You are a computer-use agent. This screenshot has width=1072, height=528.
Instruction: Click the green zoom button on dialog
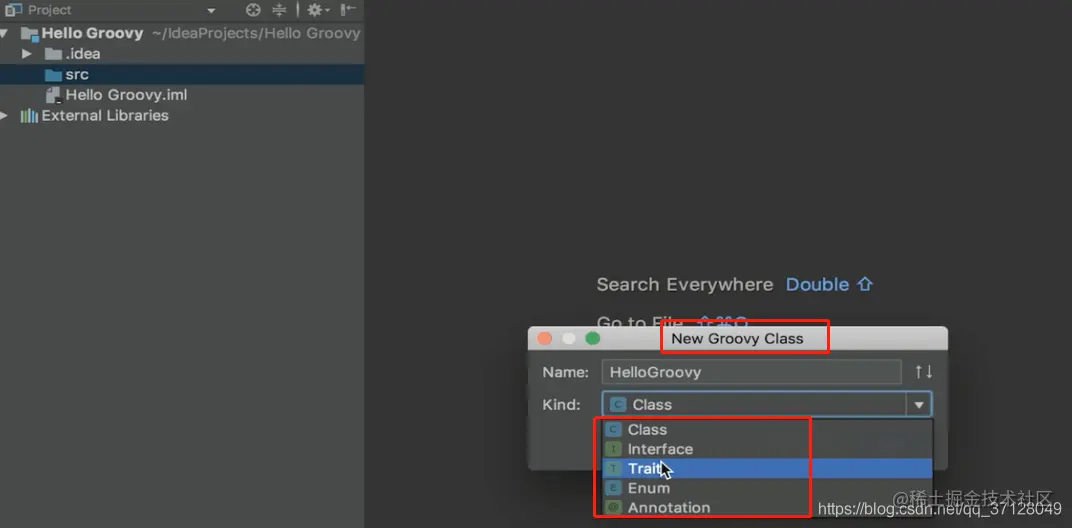(593, 339)
